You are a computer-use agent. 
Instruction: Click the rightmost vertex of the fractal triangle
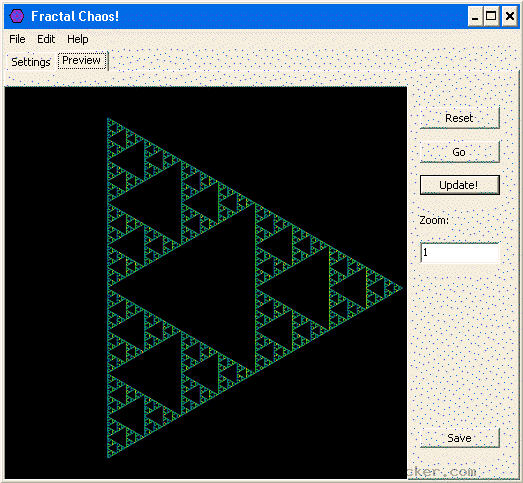401,288
